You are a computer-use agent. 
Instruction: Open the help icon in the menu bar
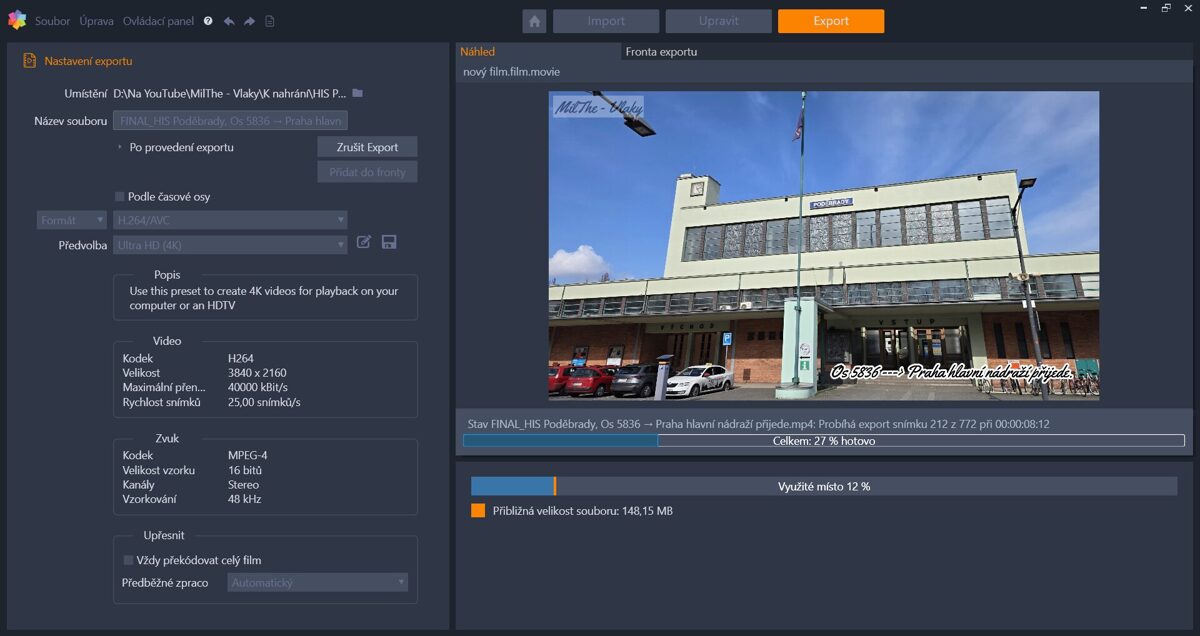206,20
